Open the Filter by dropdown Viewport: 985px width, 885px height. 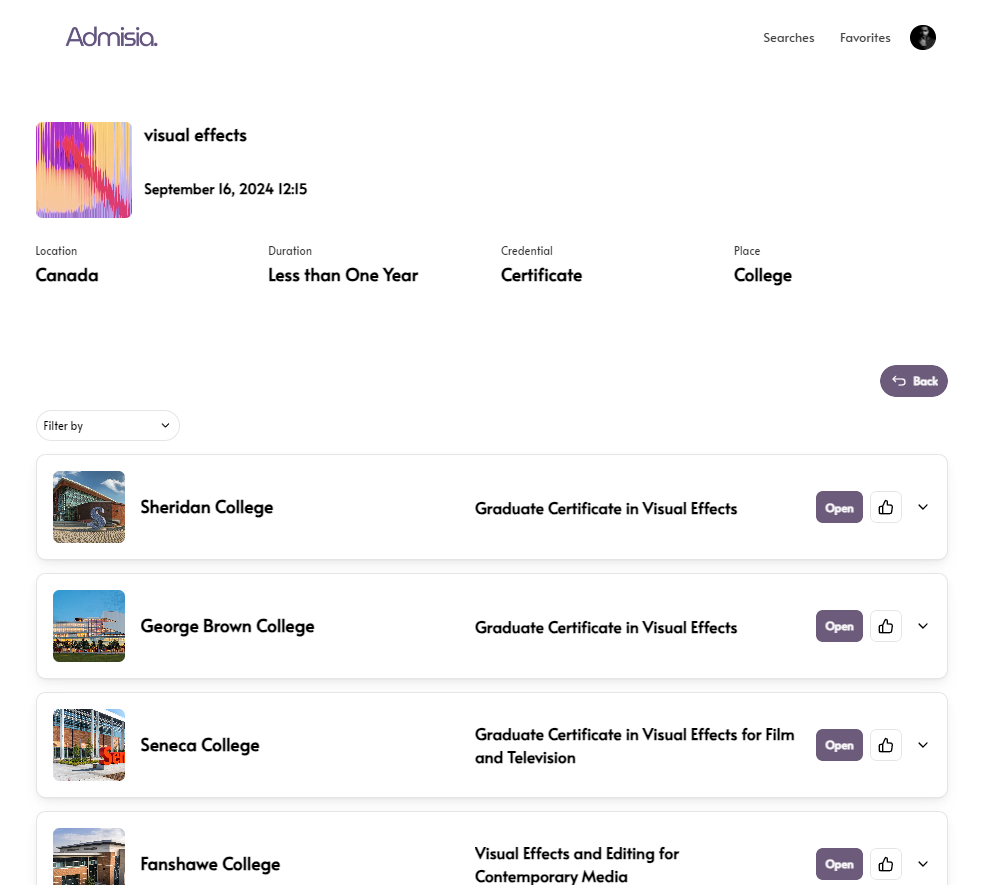tap(108, 425)
